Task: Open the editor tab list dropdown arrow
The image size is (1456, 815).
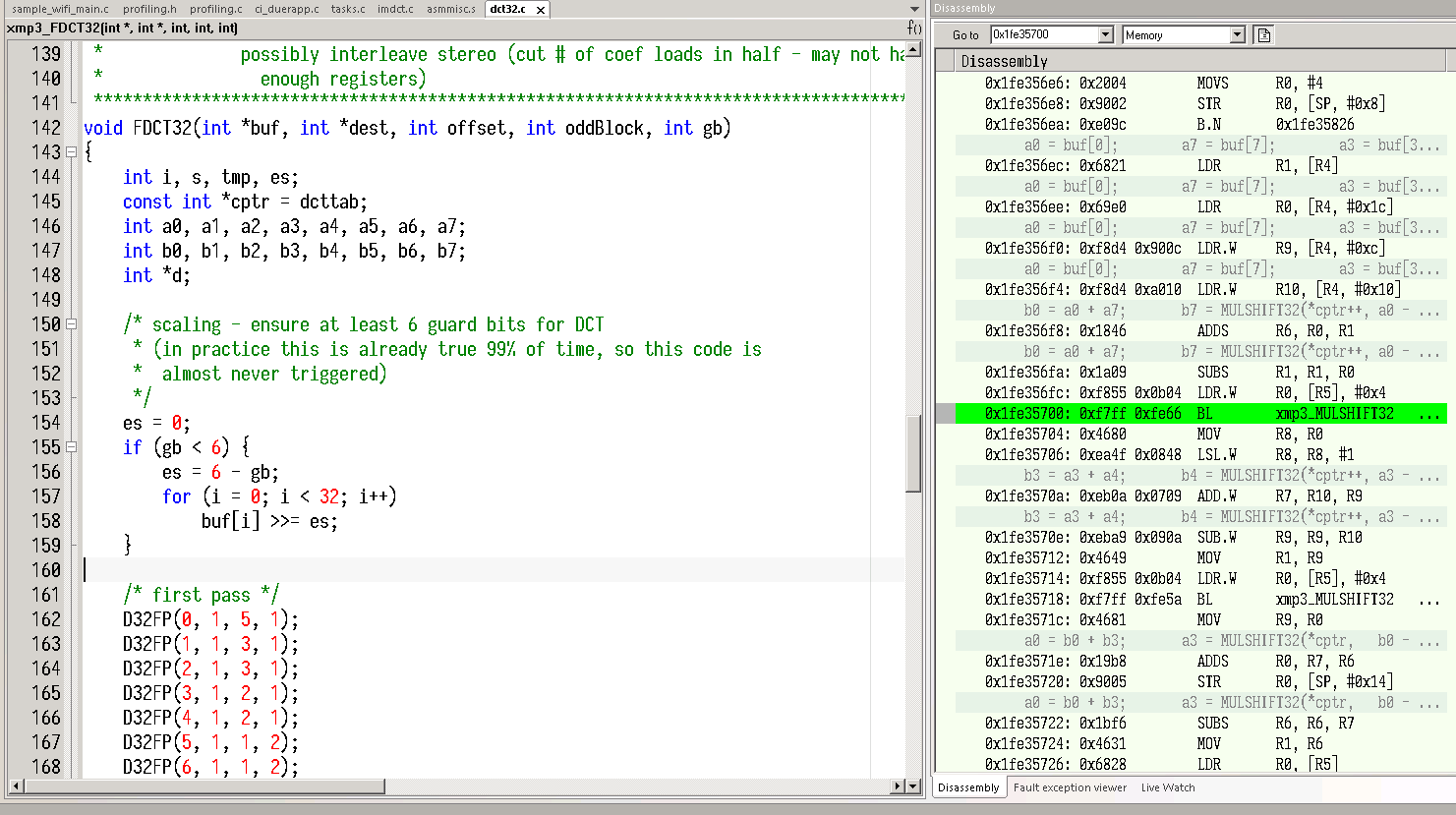Action: click(x=914, y=9)
